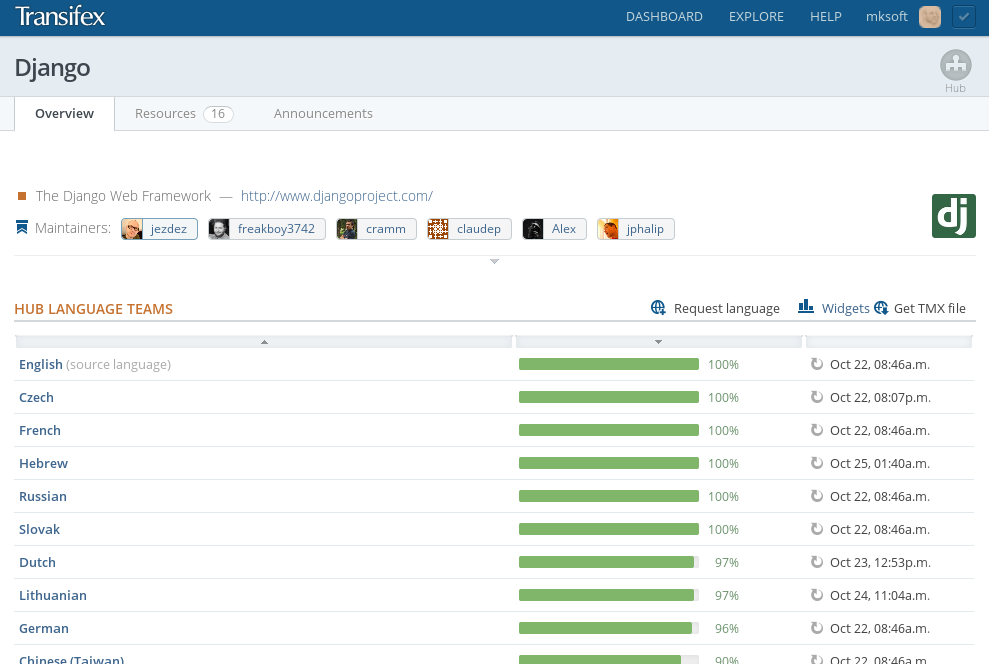Open the Dutch language team
Image resolution: width=989 pixels, height=664 pixels.
[37, 562]
